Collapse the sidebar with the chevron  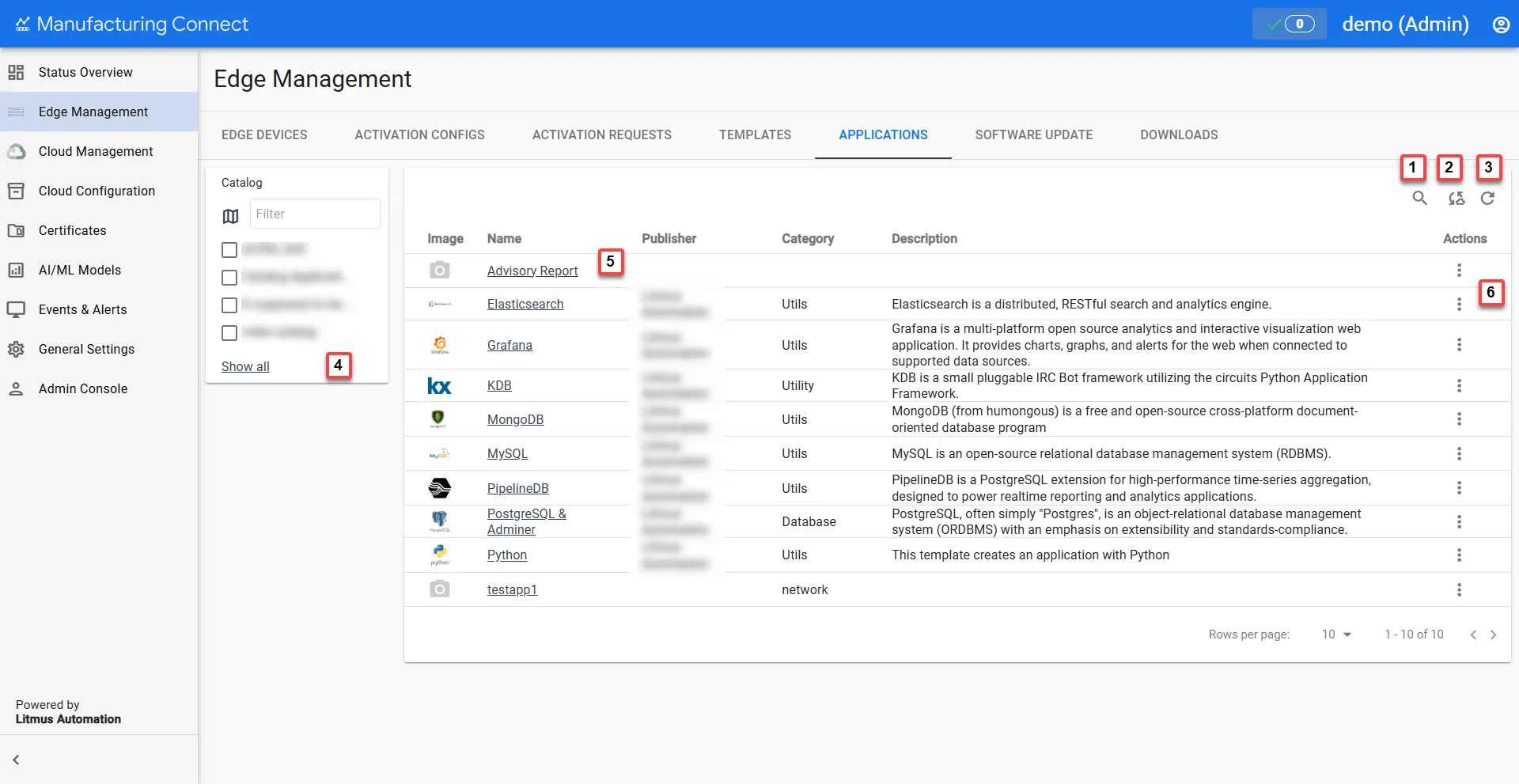click(16, 759)
